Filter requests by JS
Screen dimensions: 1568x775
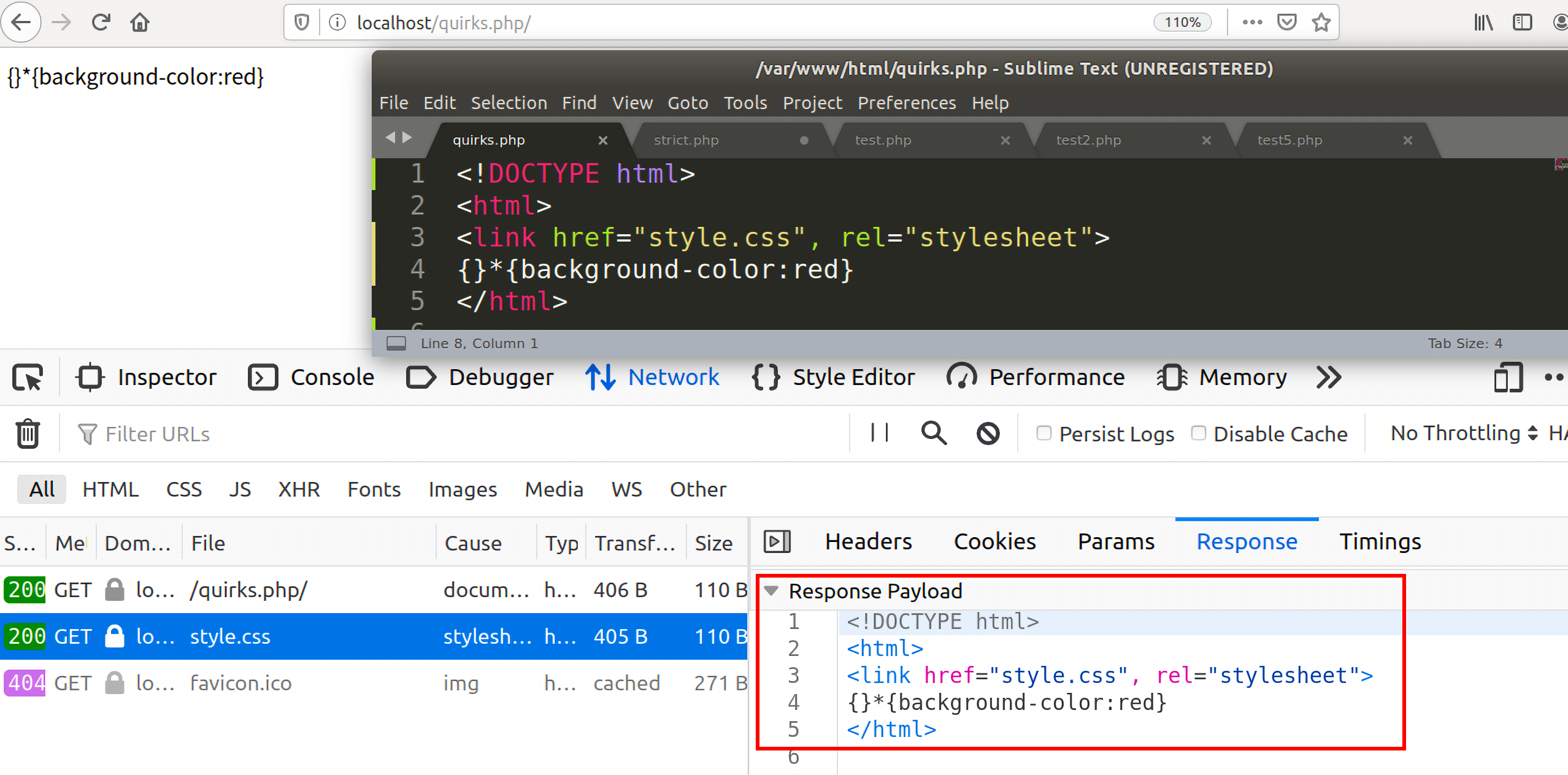tap(239, 489)
